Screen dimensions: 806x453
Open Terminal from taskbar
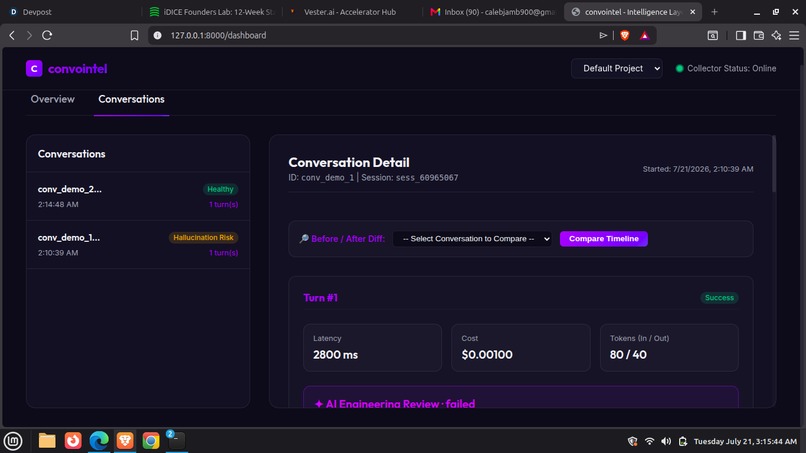coord(176,441)
